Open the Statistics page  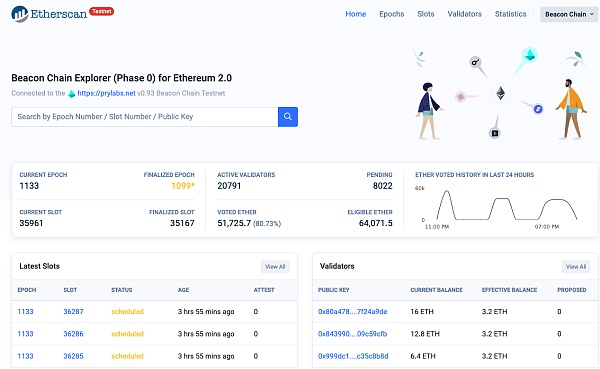coord(510,14)
